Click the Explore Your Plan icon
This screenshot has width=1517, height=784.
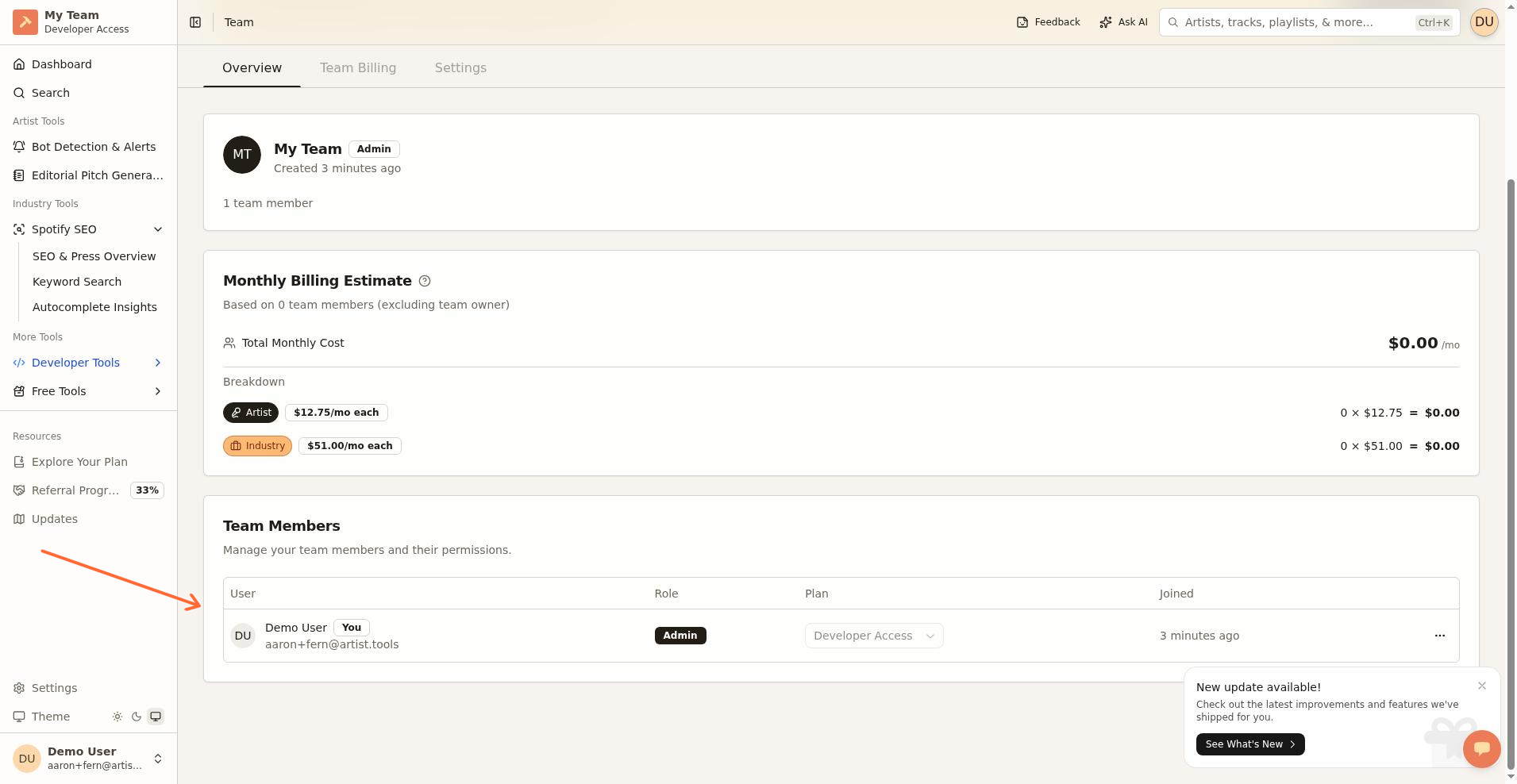coord(19,462)
